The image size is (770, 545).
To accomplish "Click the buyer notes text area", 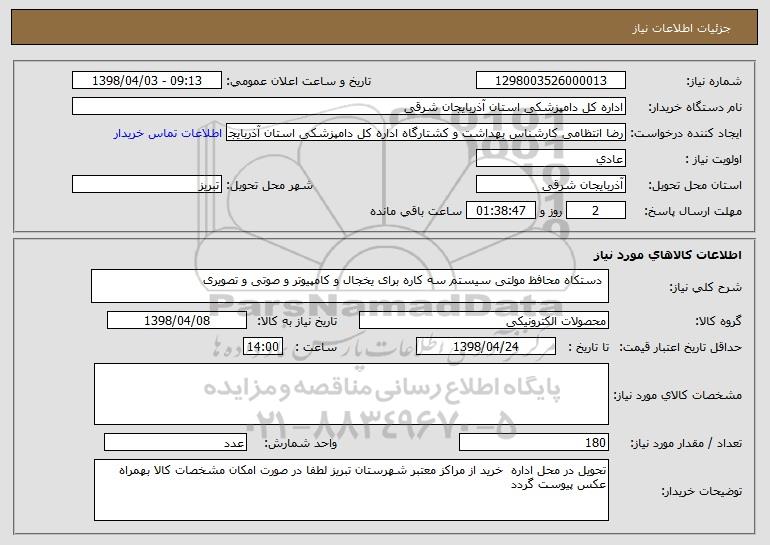I will point(351,490).
